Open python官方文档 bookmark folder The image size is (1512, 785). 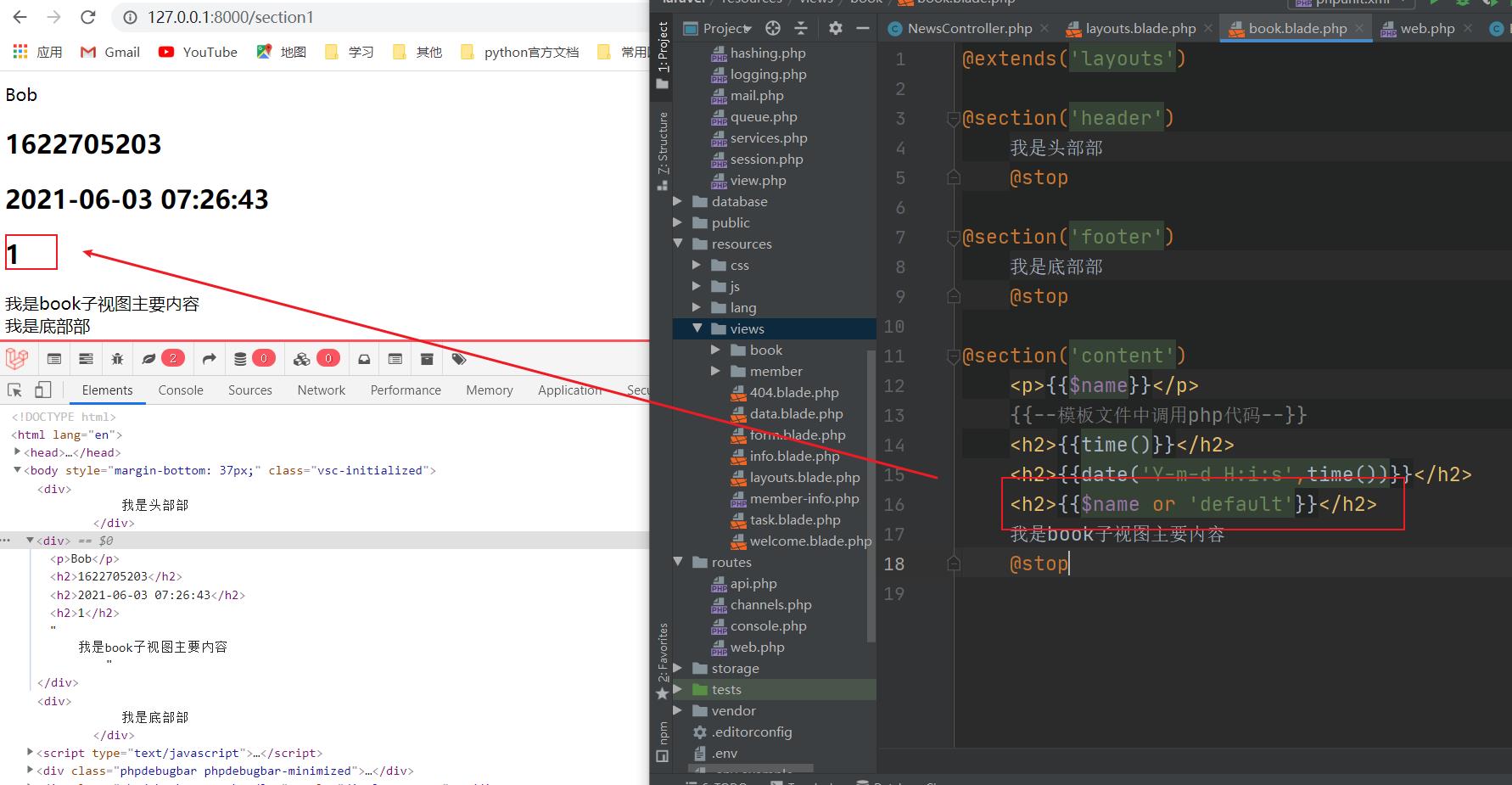click(x=519, y=52)
